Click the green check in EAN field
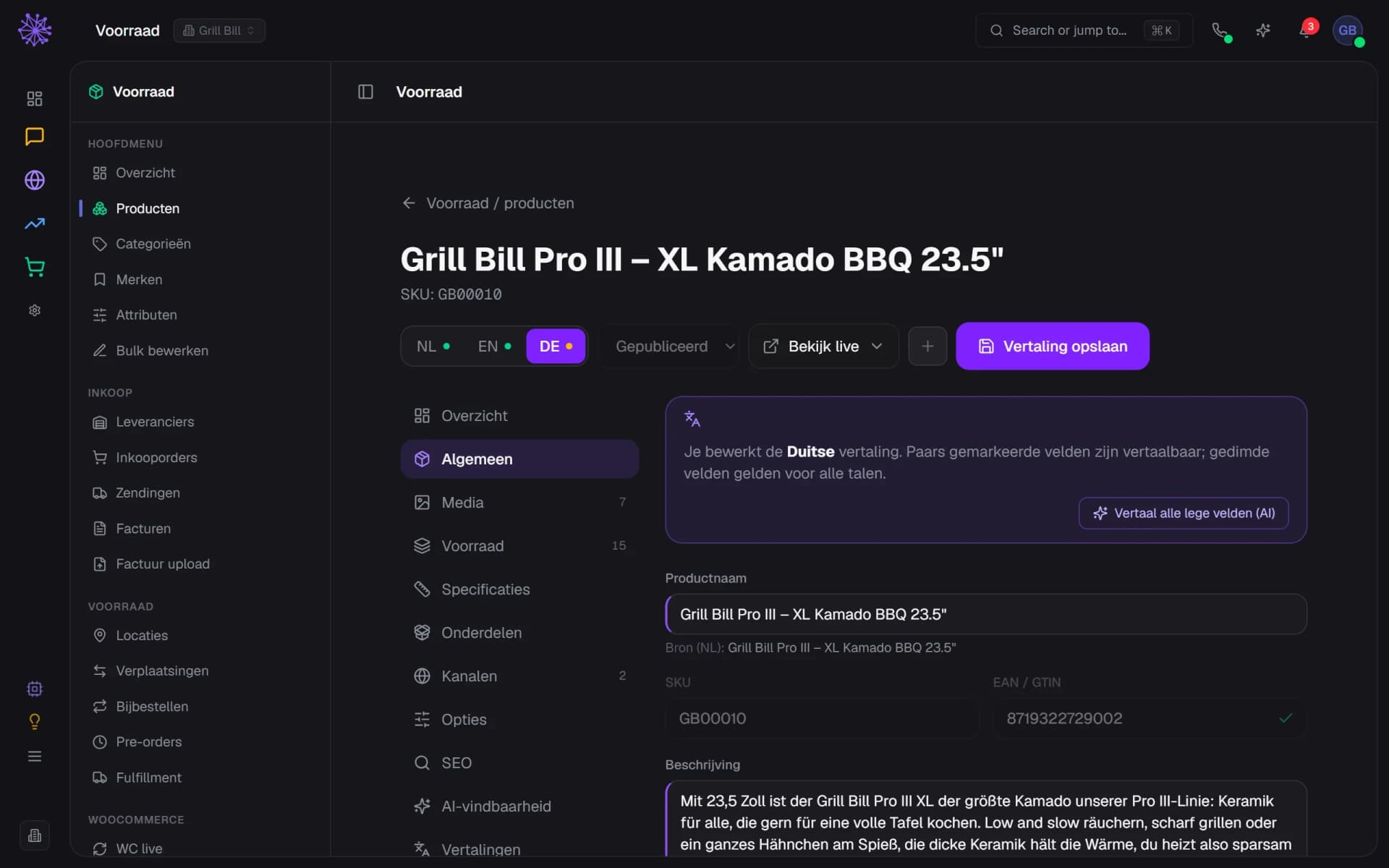The width and height of the screenshot is (1389, 868). pyautogui.click(x=1286, y=718)
